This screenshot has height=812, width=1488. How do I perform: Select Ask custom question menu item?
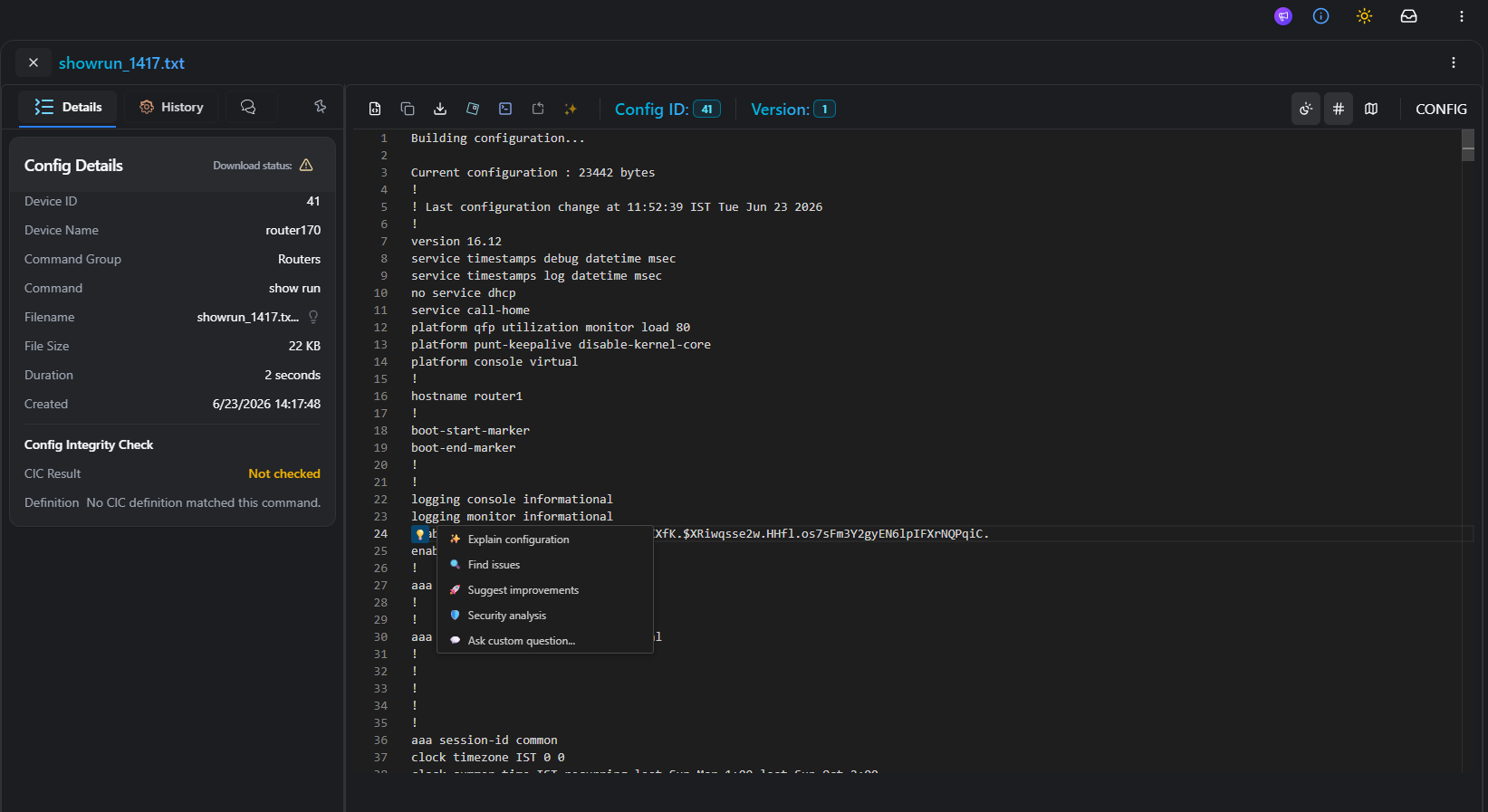click(x=545, y=641)
